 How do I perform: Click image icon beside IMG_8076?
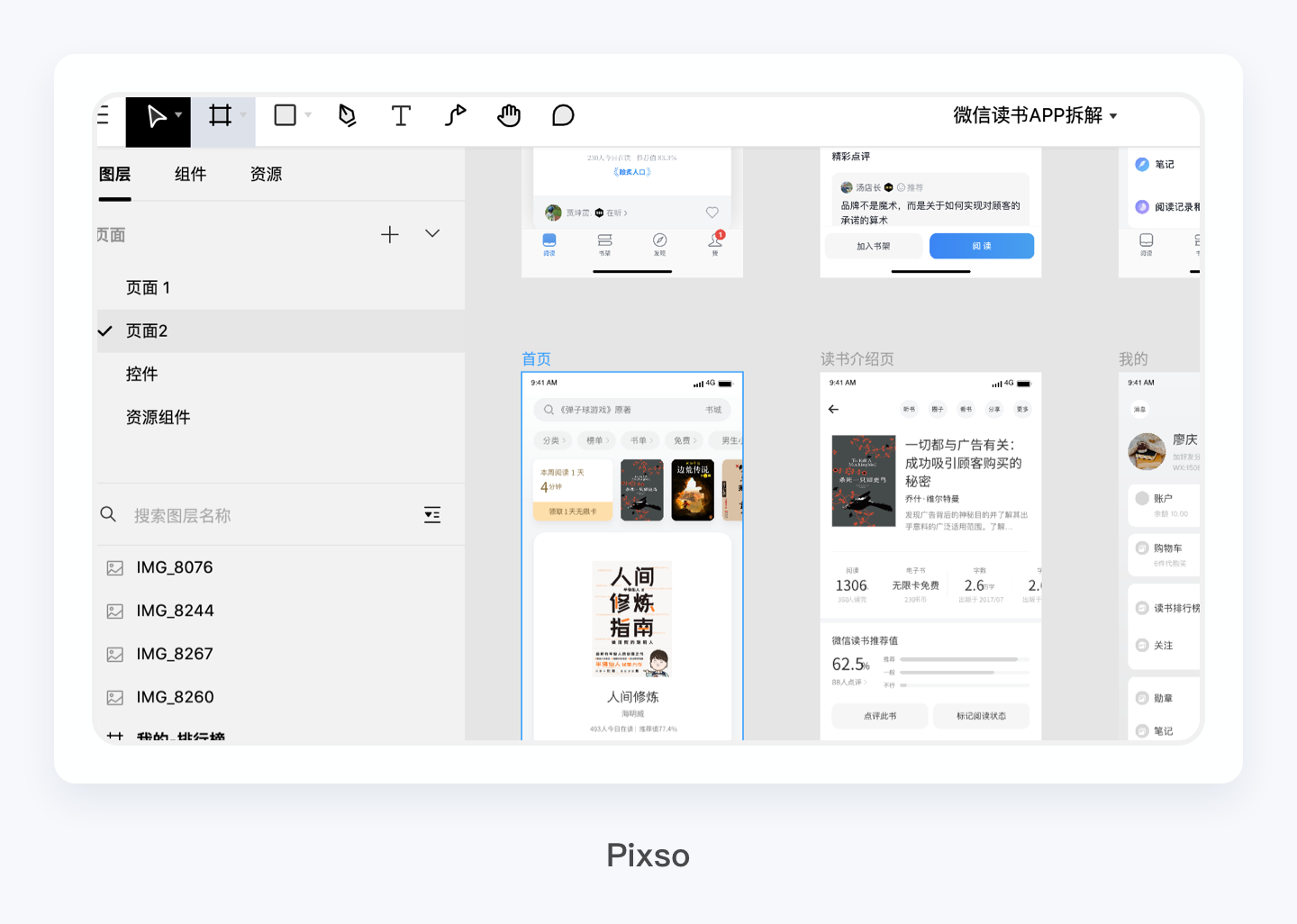point(115,568)
